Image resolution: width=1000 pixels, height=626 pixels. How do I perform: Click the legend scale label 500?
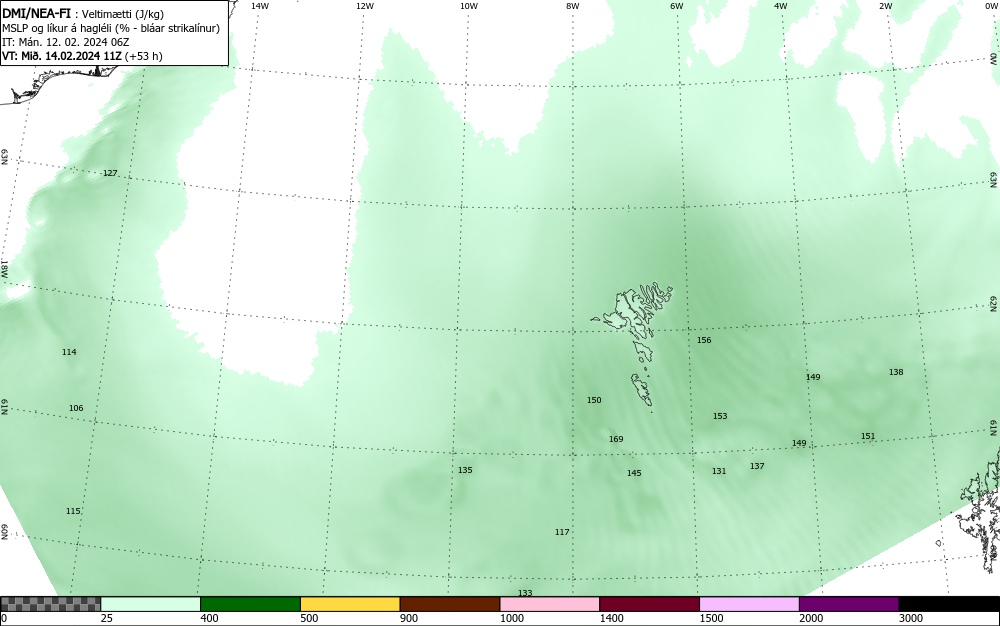(x=309, y=618)
